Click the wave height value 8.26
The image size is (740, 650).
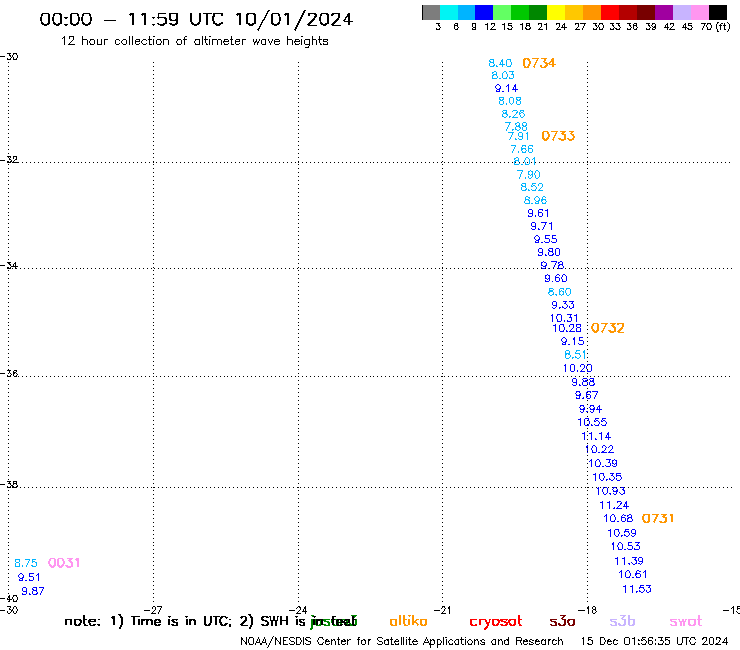coord(513,114)
